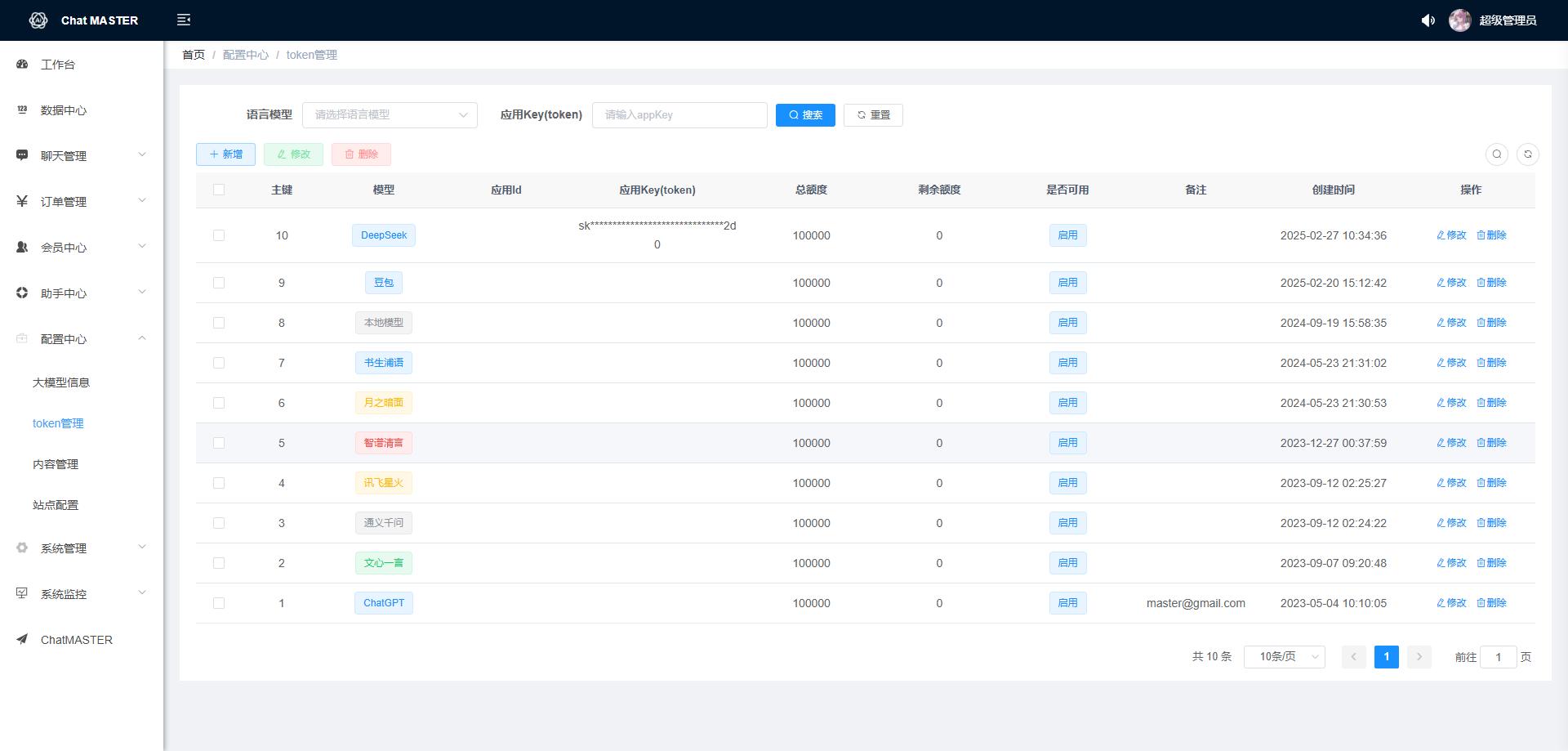This screenshot has height=751, width=1568.
Task: Expand the 聊天管理 menu chevron
Action: (142, 154)
